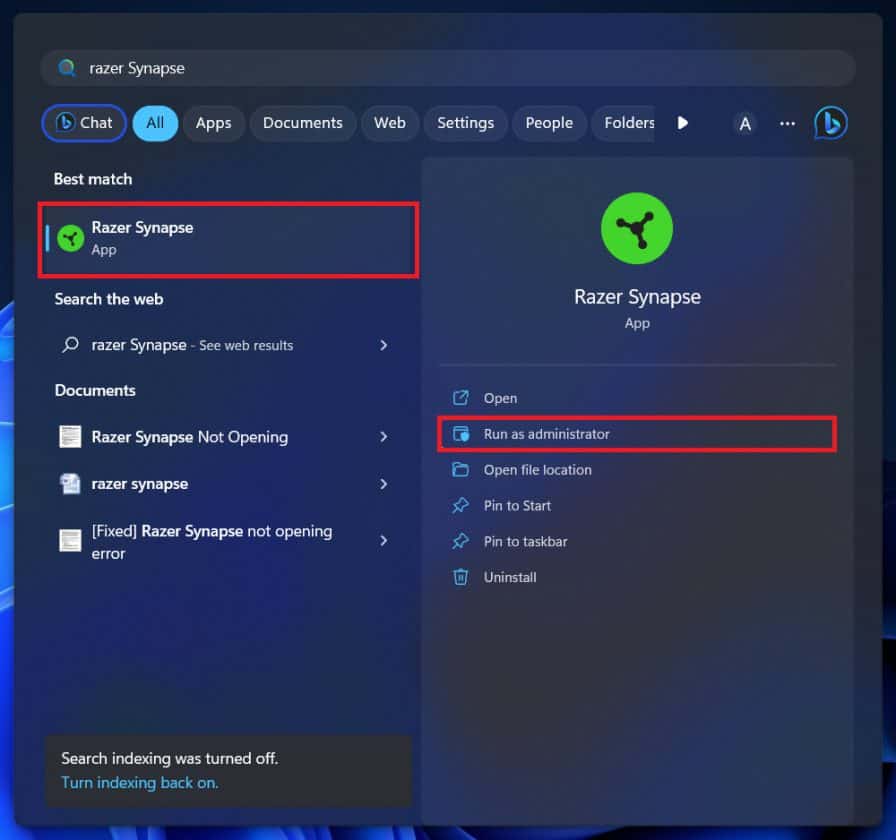The height and width of the screenshot is (840, 896).
Task: Switch to the Apps filter tab
Action: click(213, 122)
